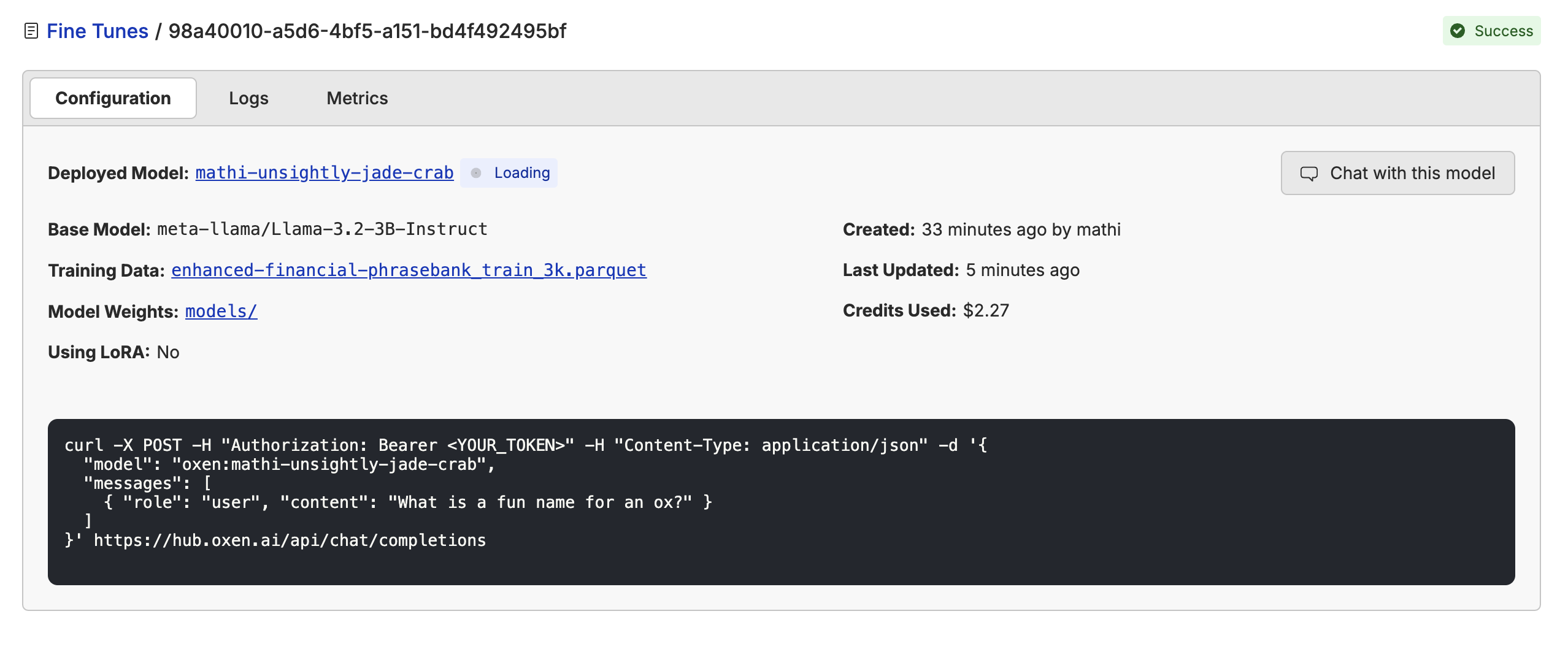
Task: Select the Success status badge
Action: (x=1492, y=30)
